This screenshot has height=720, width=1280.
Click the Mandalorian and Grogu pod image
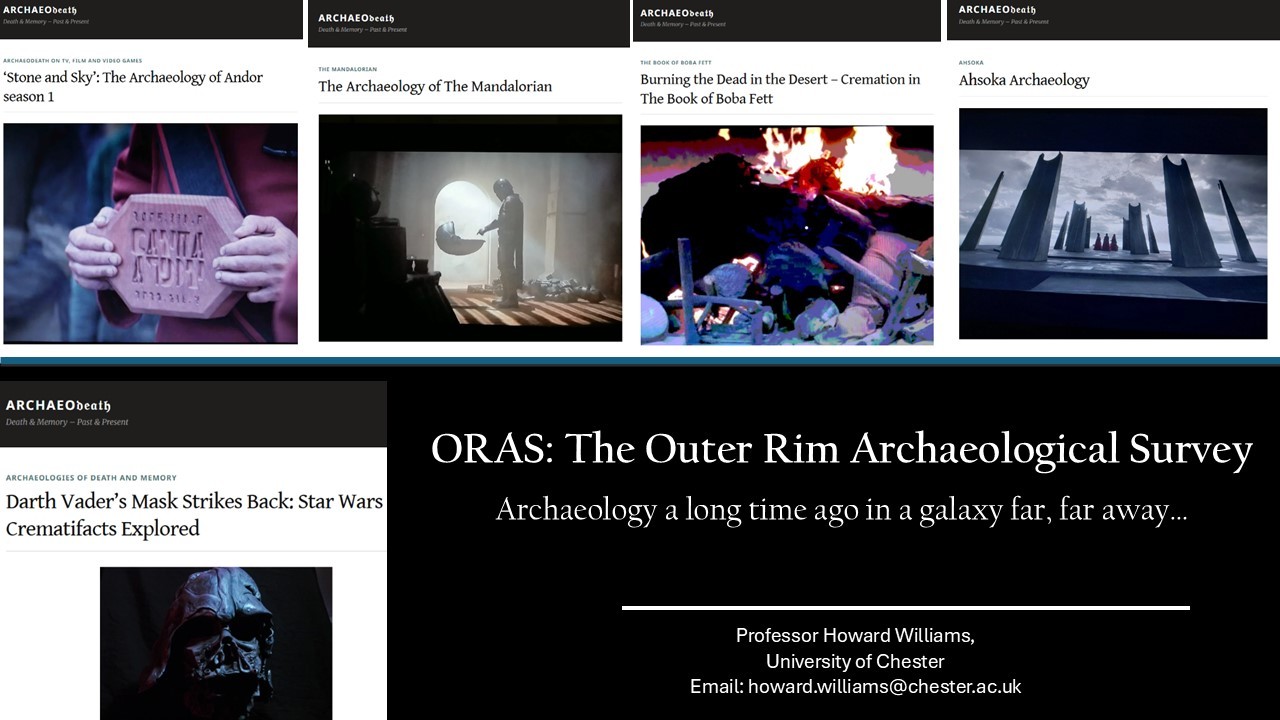470,228
